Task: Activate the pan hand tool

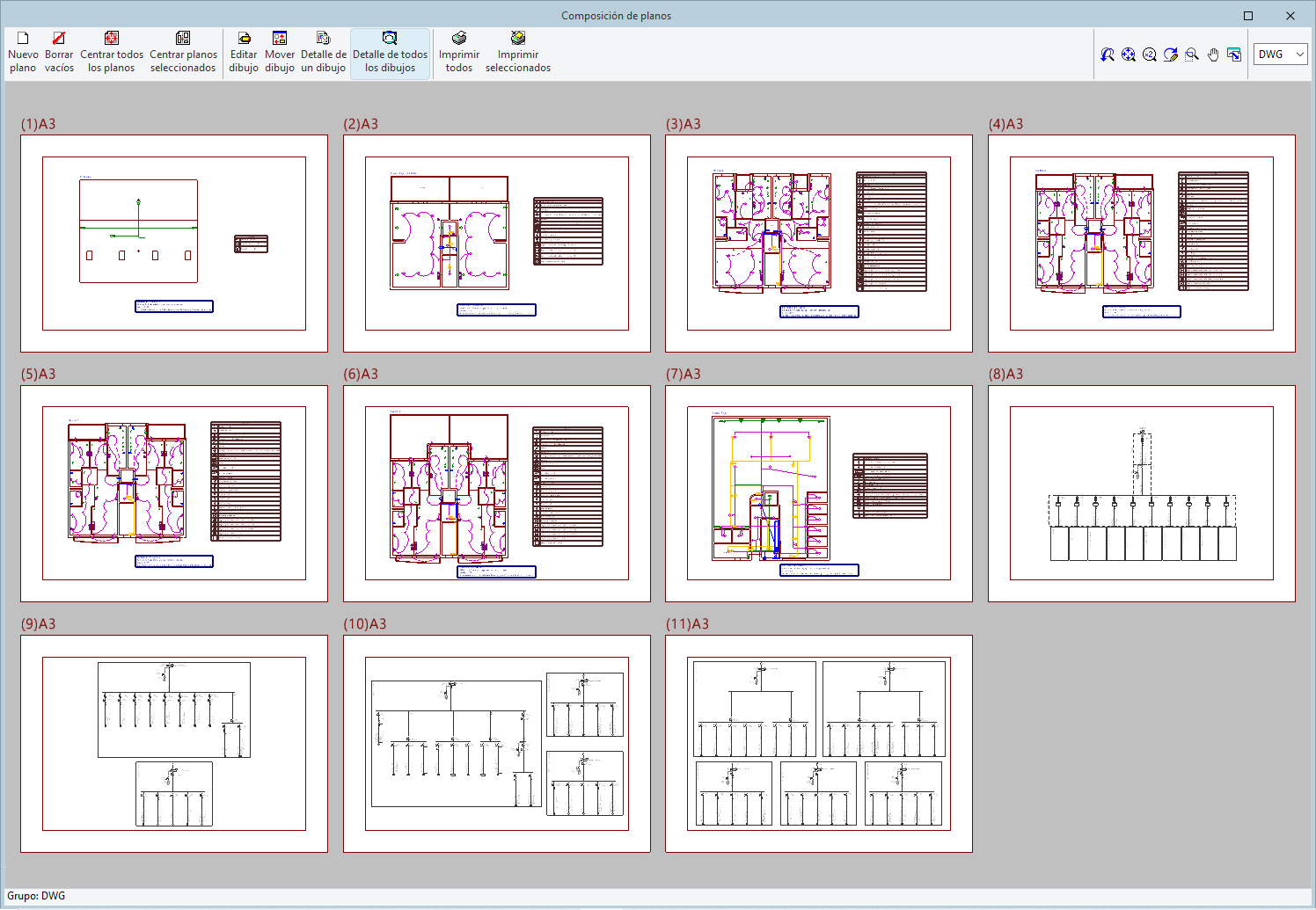Action: pos(1213,55)
